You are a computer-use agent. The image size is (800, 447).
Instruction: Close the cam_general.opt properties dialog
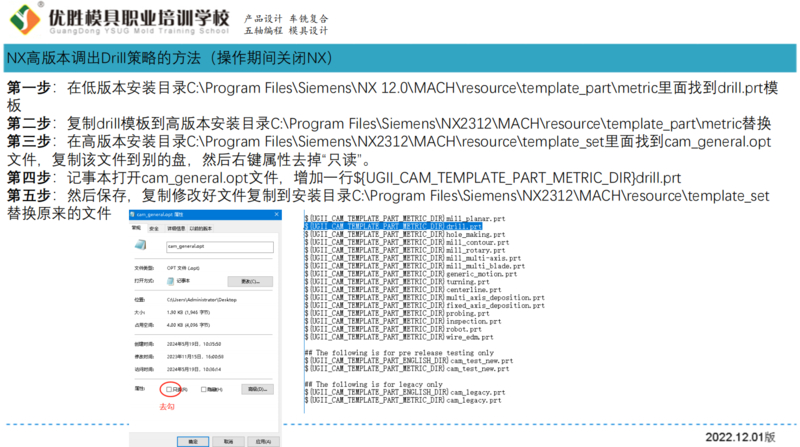click(x=276, y=214)
